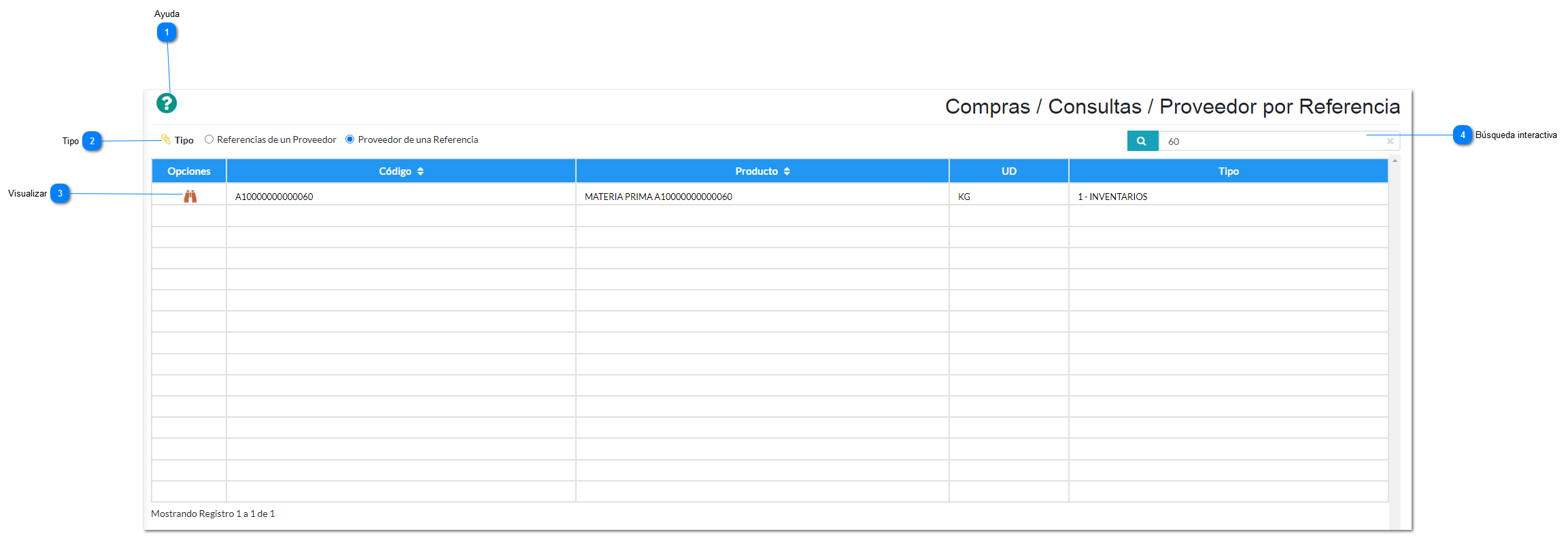Sort table by the Código column header
Screen dimensions: 1568x536
tap(401, 171)
